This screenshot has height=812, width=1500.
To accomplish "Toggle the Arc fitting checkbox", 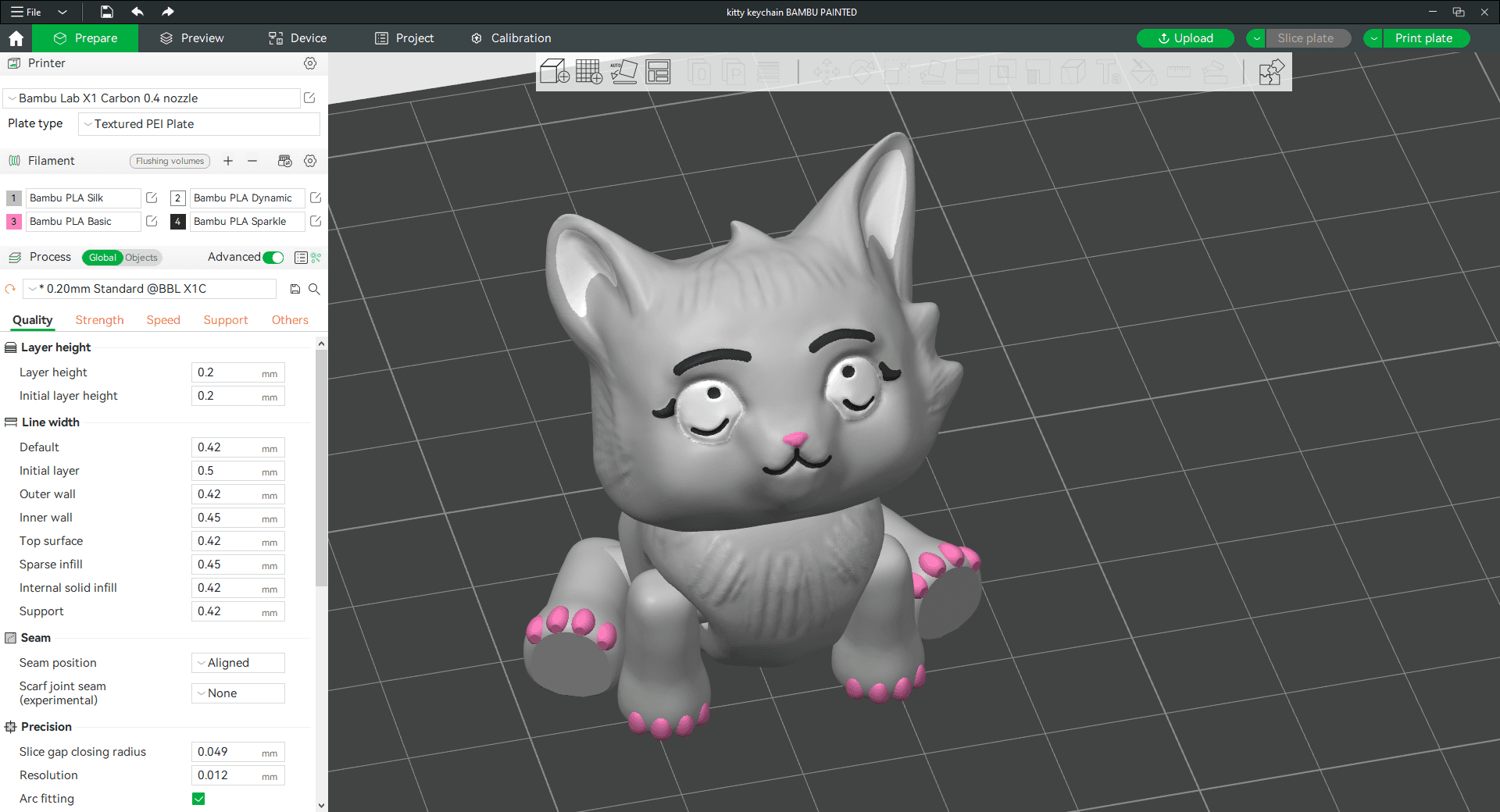I will (198, 799).
